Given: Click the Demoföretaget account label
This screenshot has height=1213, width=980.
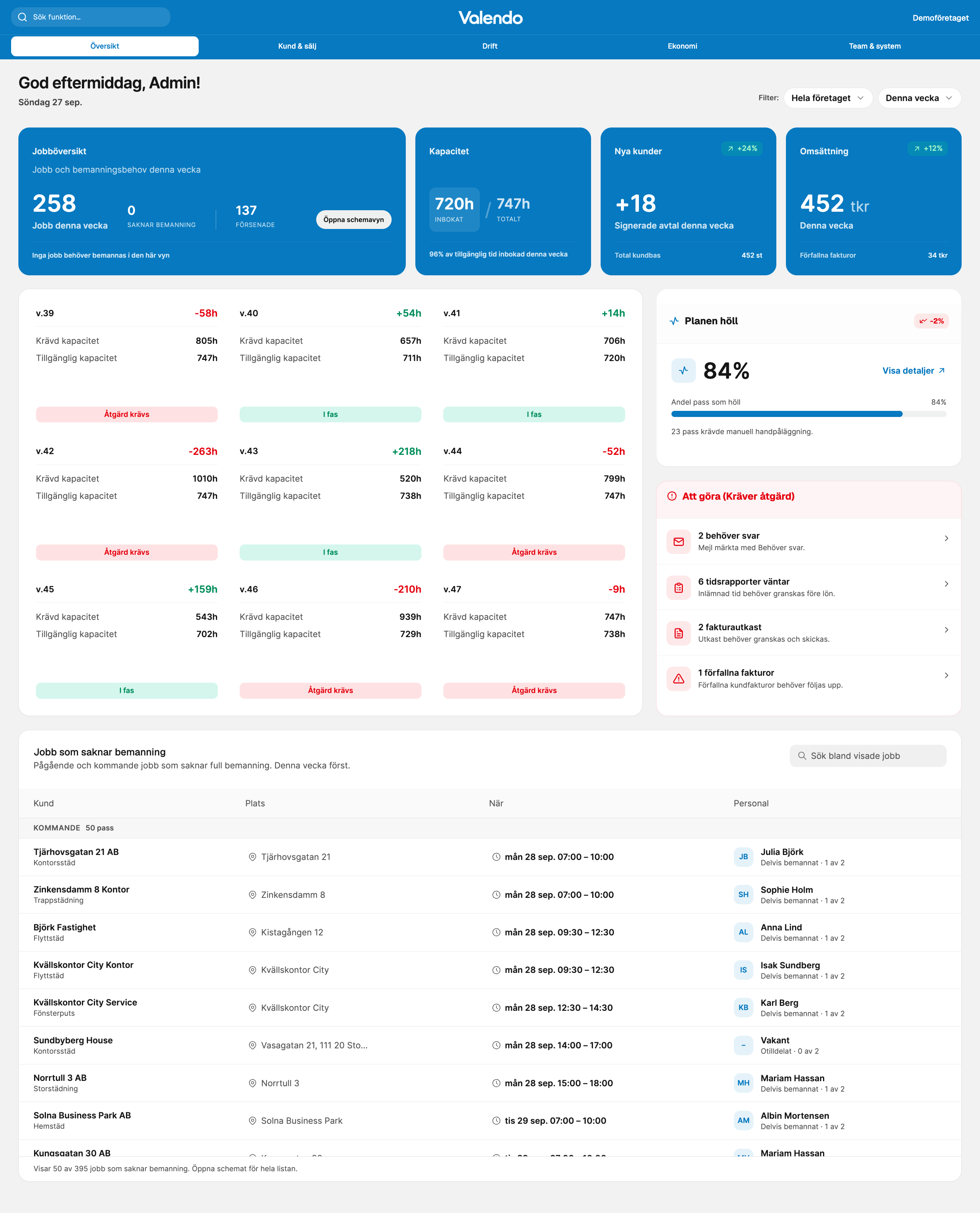Looking at the screenshot, I should click(941, 18).
